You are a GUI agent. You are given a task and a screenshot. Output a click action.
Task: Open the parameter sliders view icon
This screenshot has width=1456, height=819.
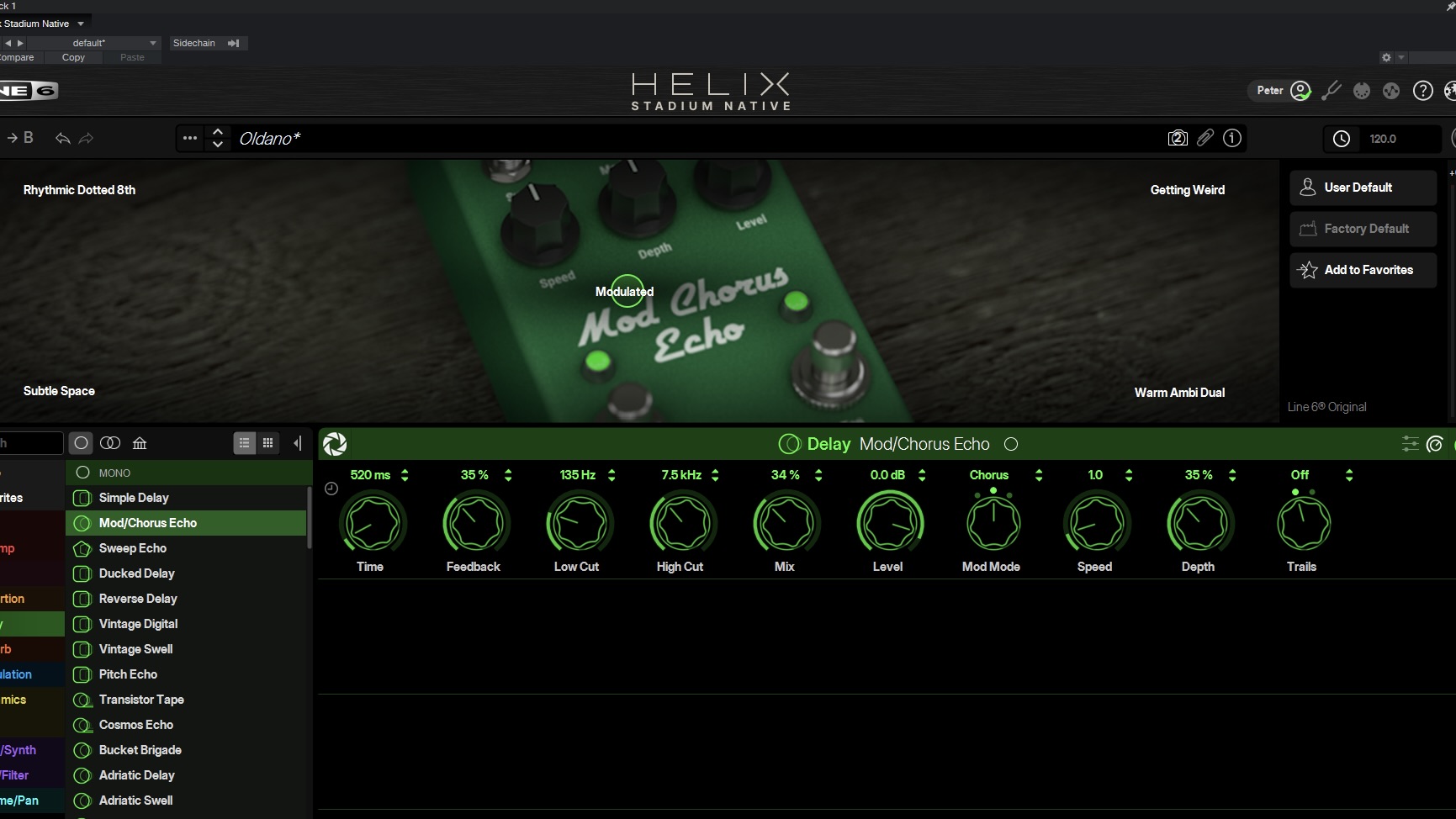(x=1410, y=444)
